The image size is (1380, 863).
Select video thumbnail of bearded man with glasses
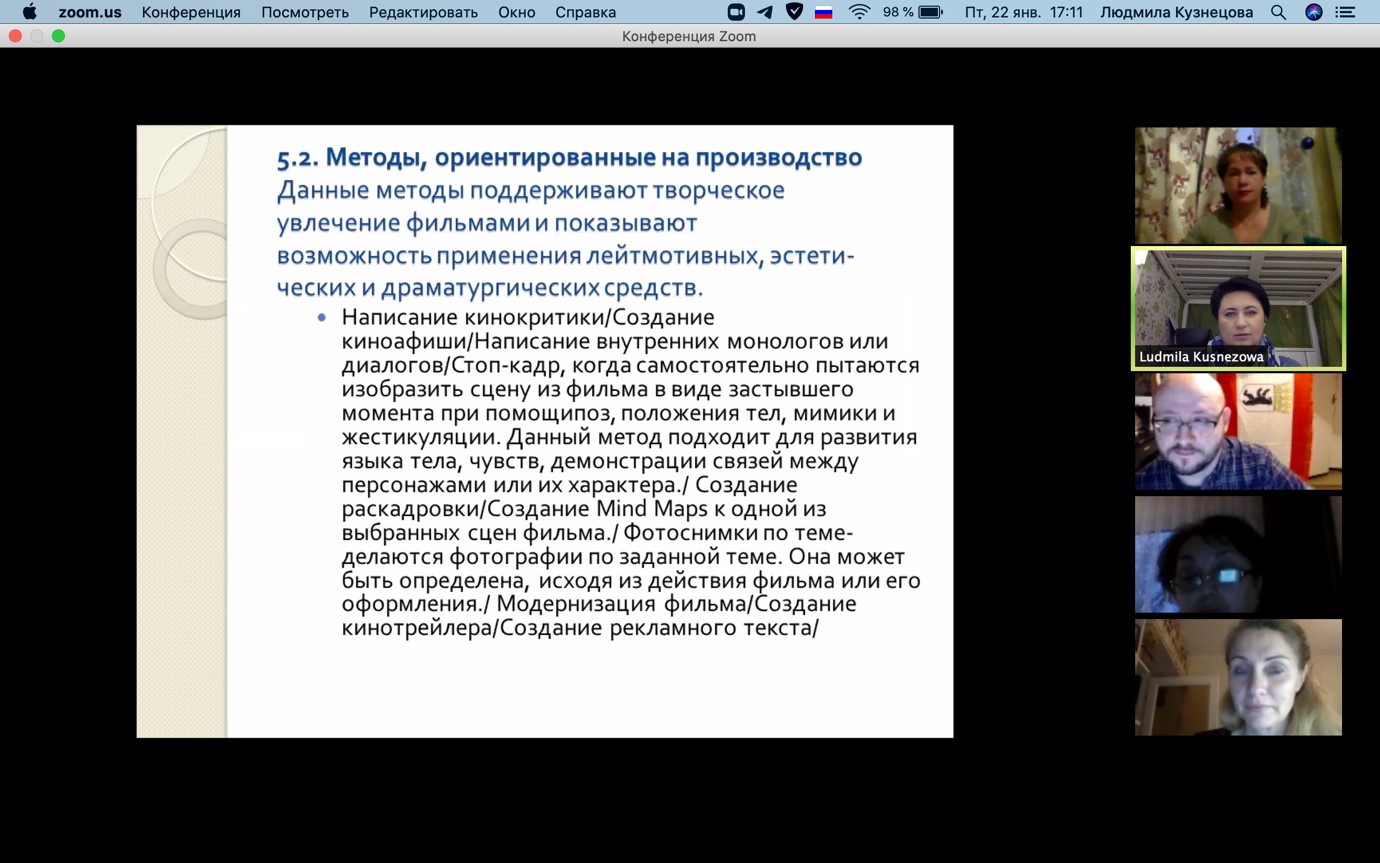pos(1238,431)
